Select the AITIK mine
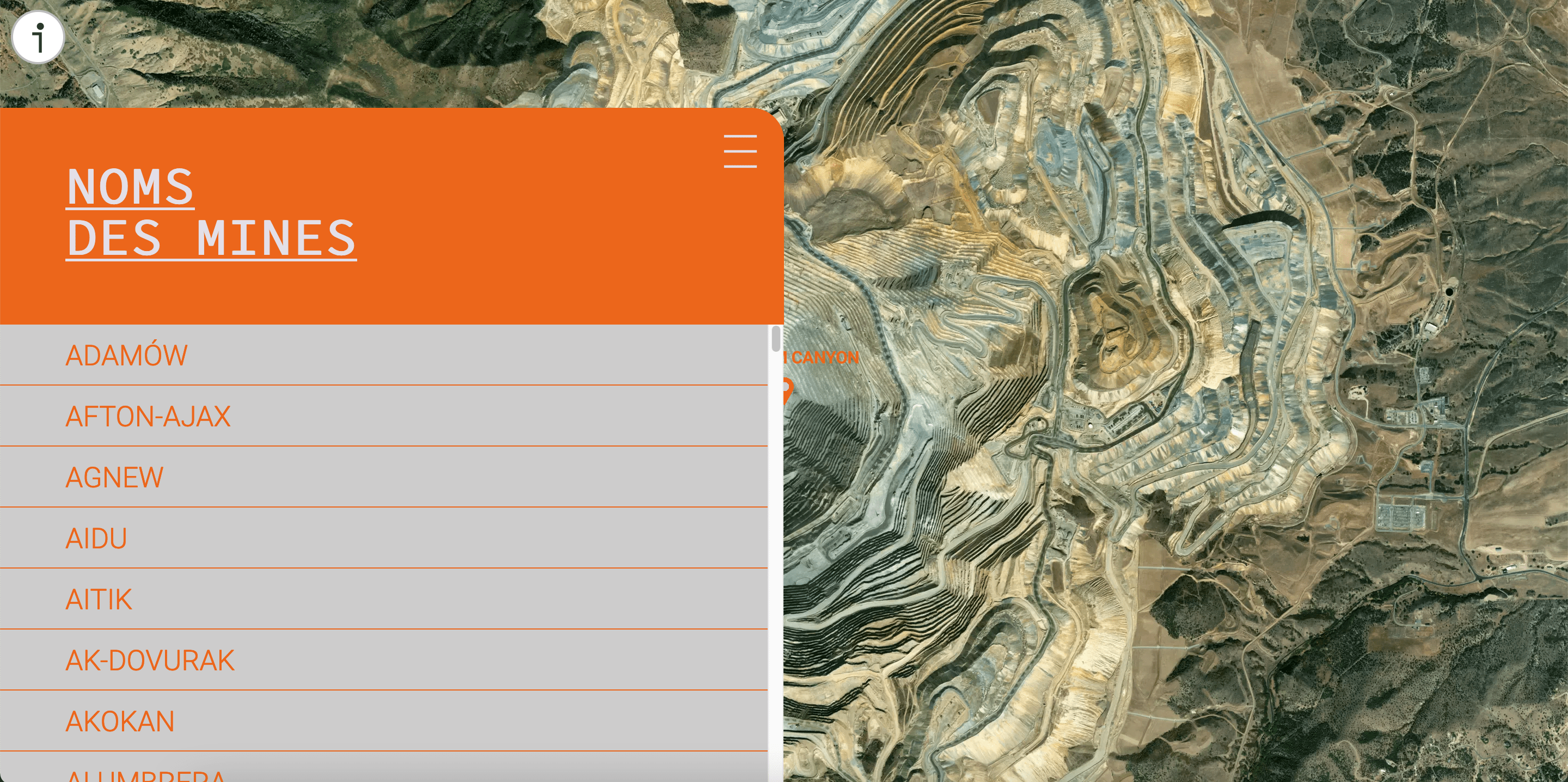 (x=99, y=599)
